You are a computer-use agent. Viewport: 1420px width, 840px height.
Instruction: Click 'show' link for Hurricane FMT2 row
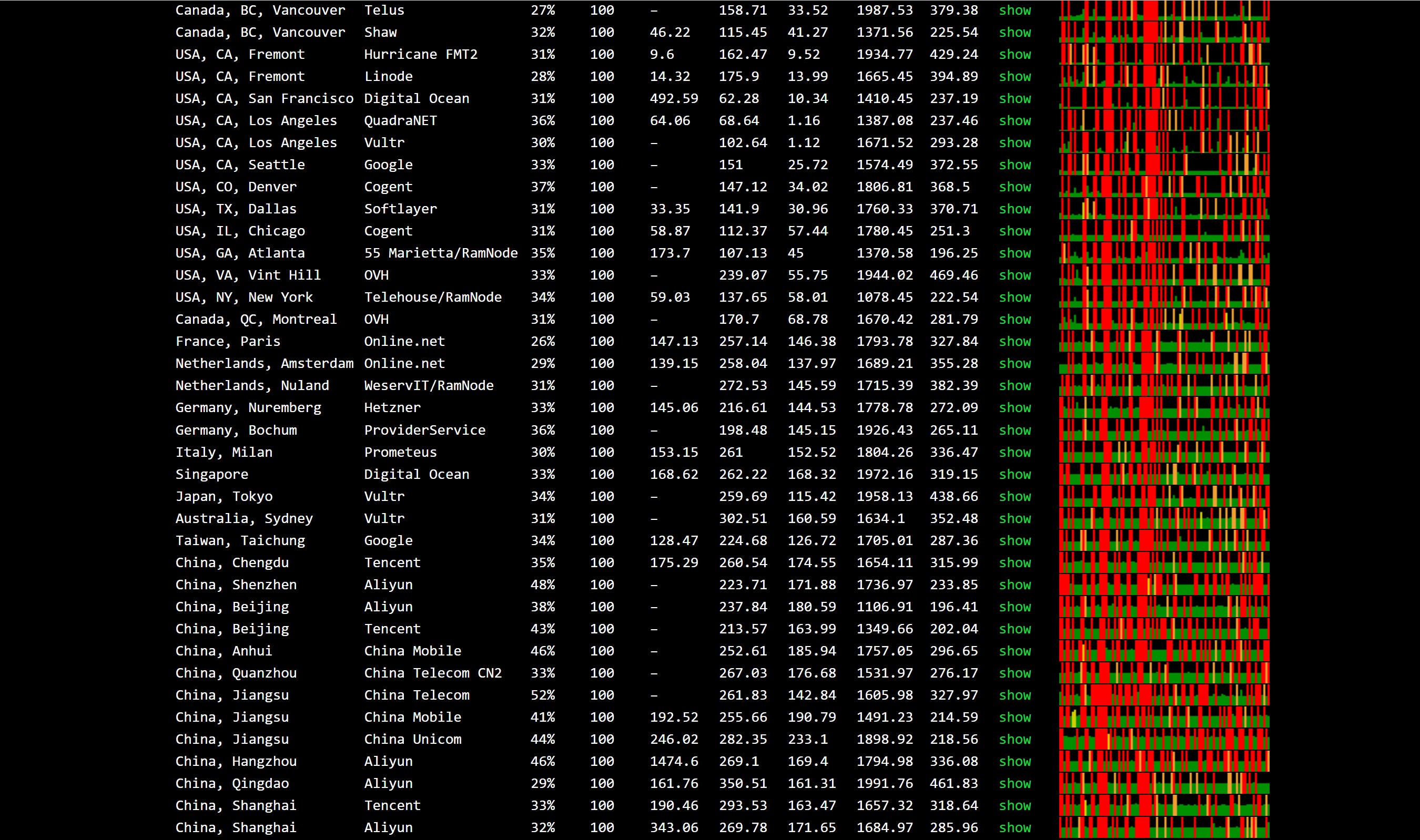1015,54
